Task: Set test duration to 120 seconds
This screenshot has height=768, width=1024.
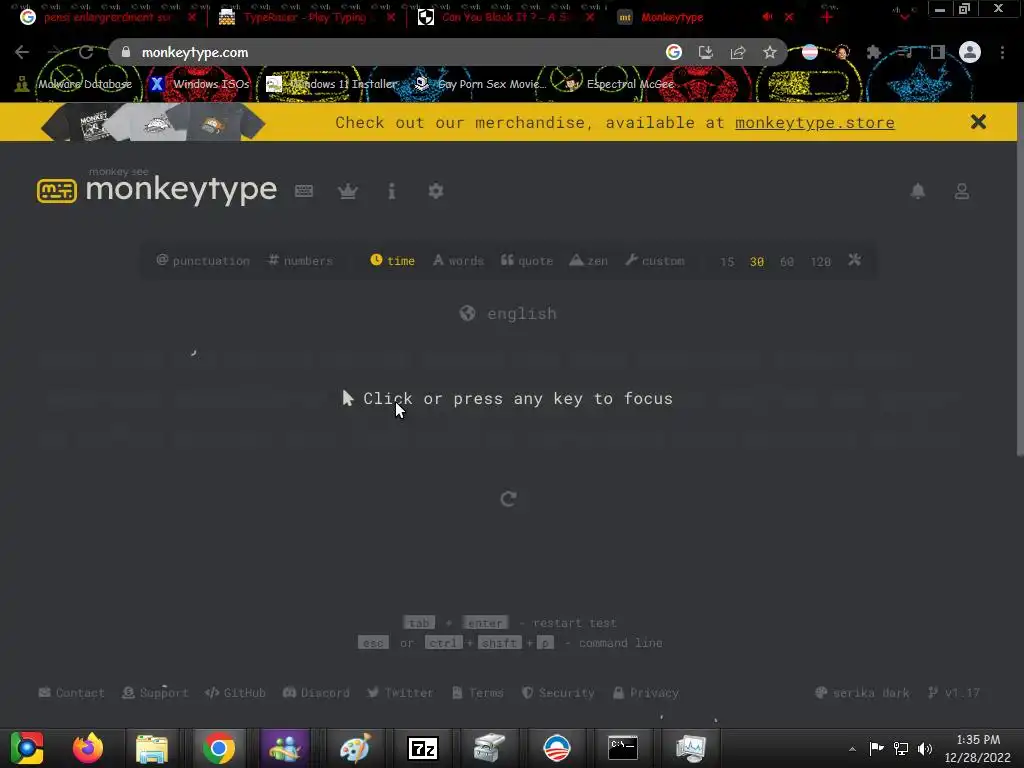Action: pyautogui.click(x=820, y=261)
